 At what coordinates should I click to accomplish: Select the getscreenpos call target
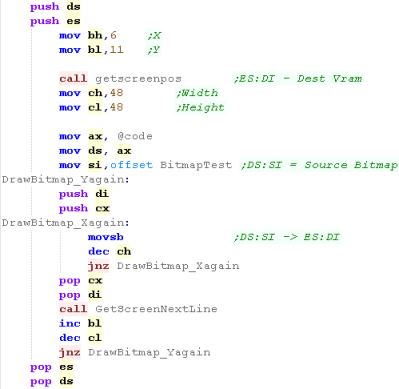pyautogui.click(x=138, y=79)
